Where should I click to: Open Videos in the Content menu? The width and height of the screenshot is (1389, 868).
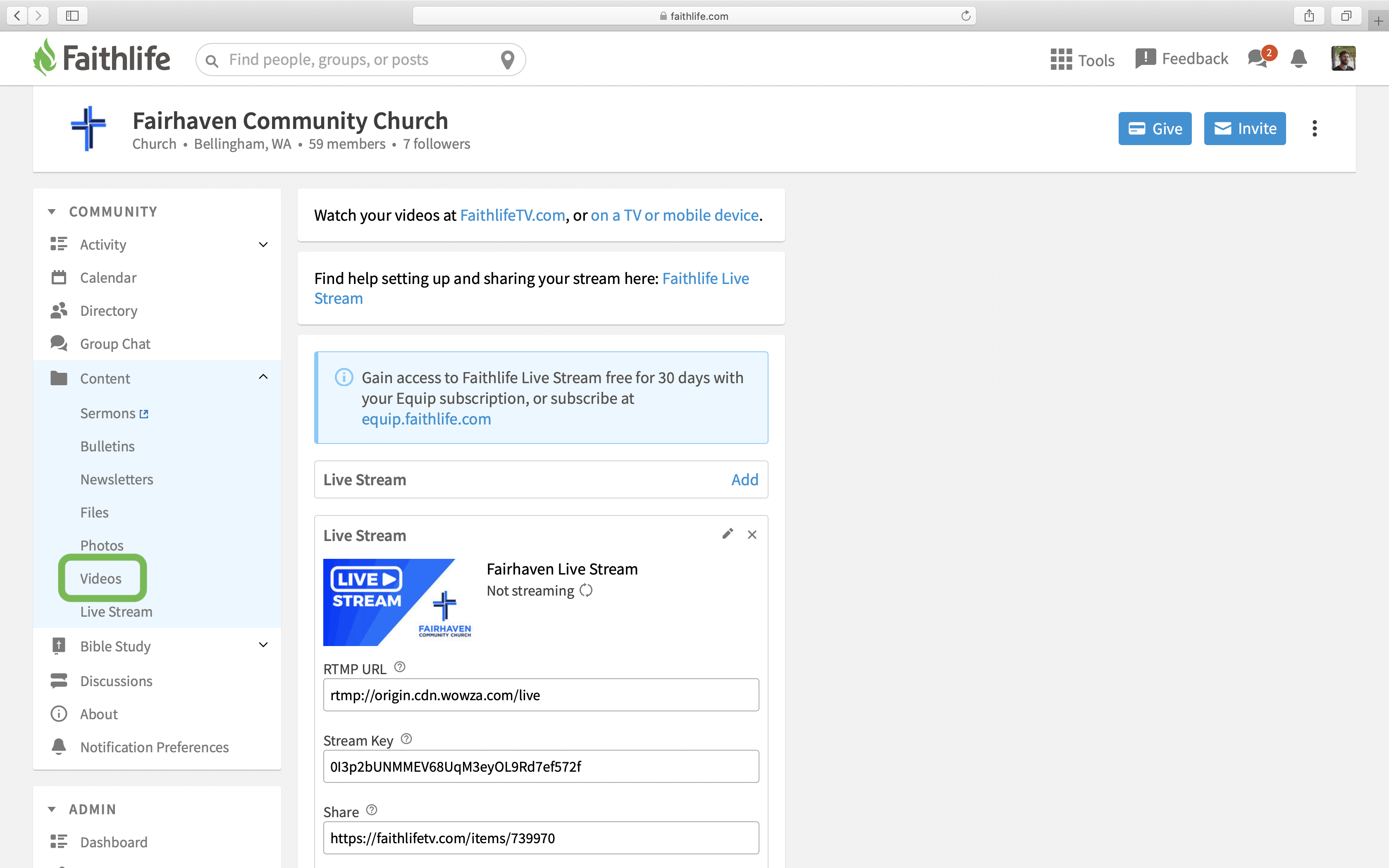click(100, 579)
